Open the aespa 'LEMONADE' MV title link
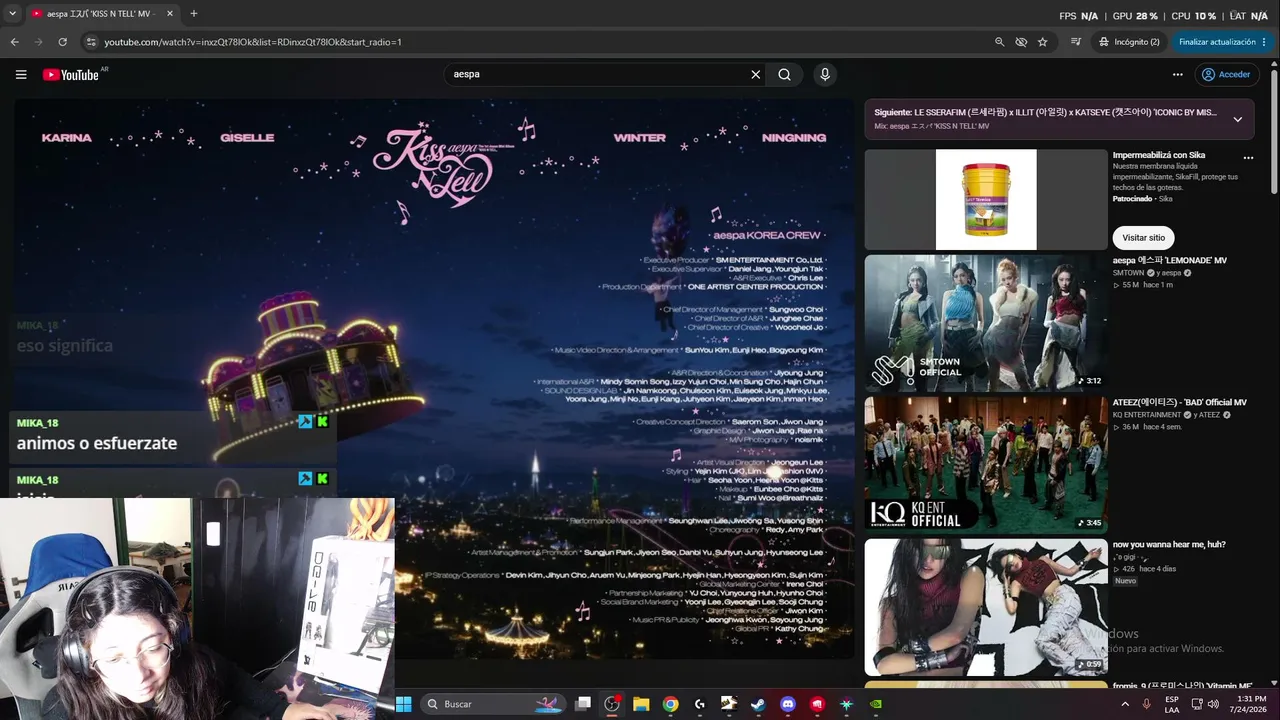This screenshot has height=720, width=1280. [1170, 261]
